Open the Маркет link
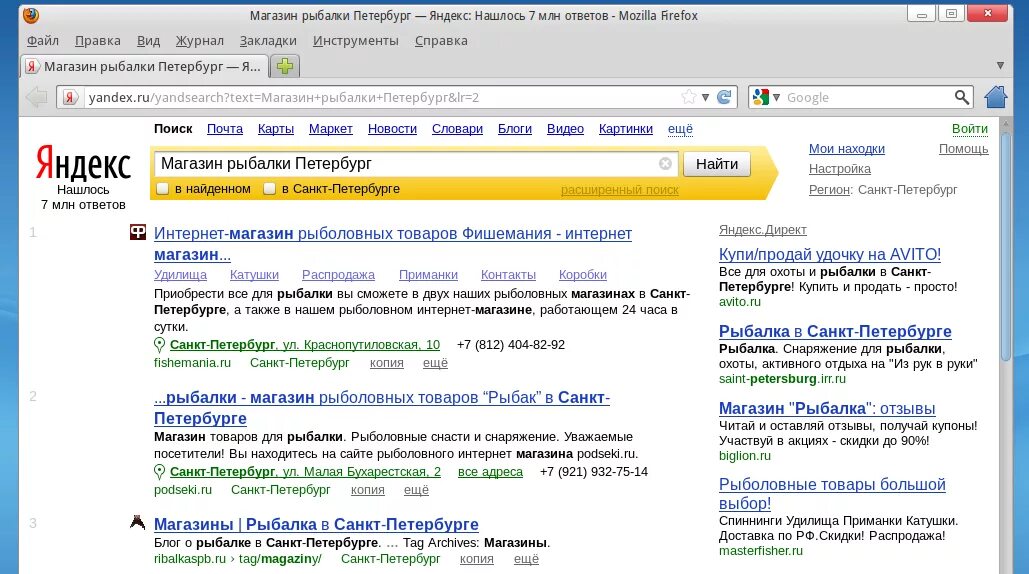 coord(331,129)
